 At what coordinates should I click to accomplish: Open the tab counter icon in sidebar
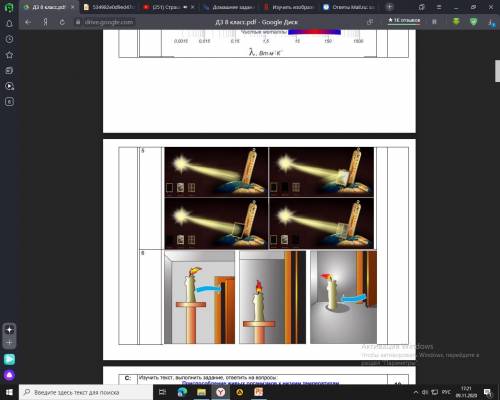pyautogui.click(x=9, y=102)
